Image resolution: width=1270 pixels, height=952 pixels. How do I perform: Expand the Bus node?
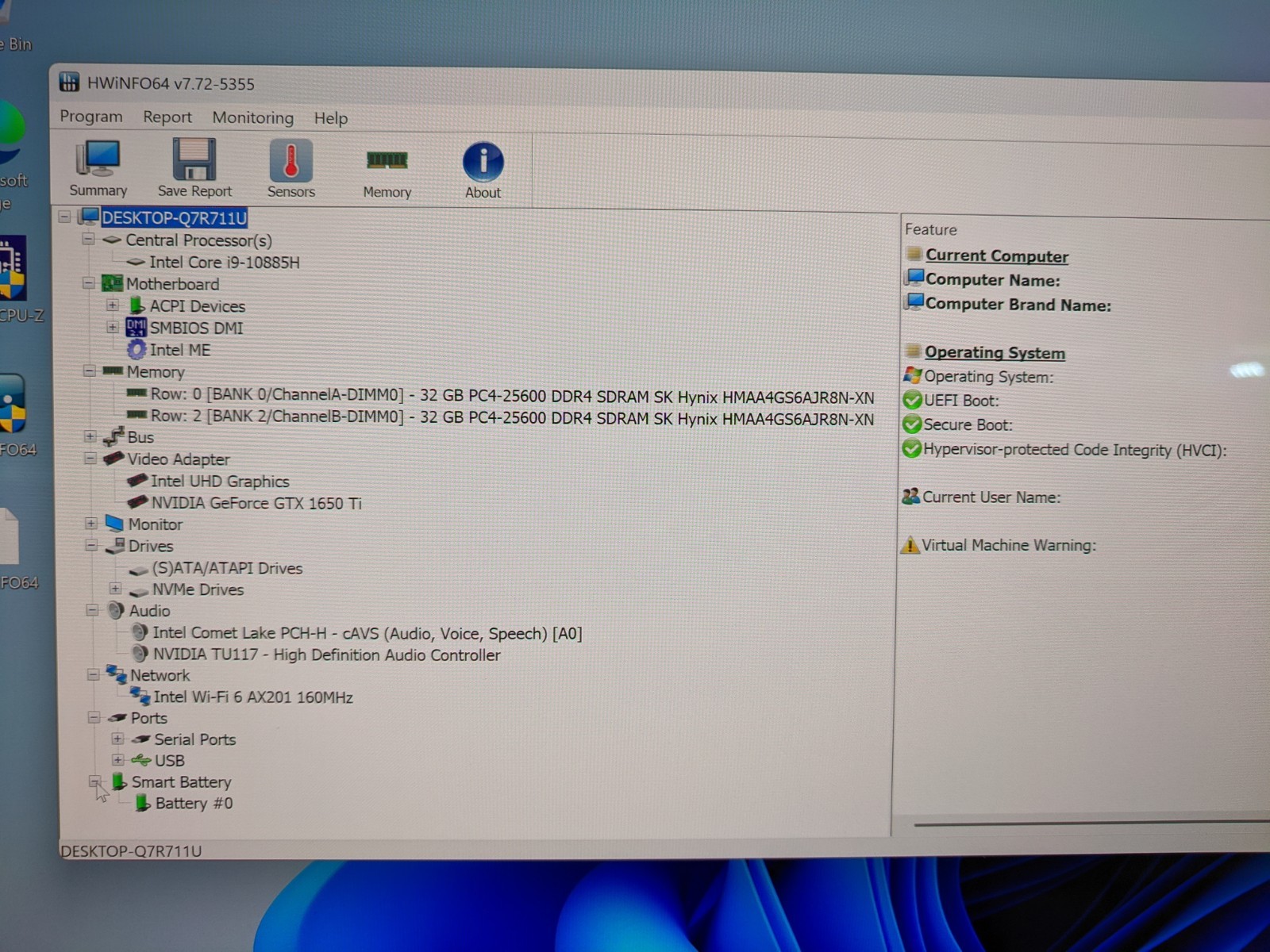(90, 436)
